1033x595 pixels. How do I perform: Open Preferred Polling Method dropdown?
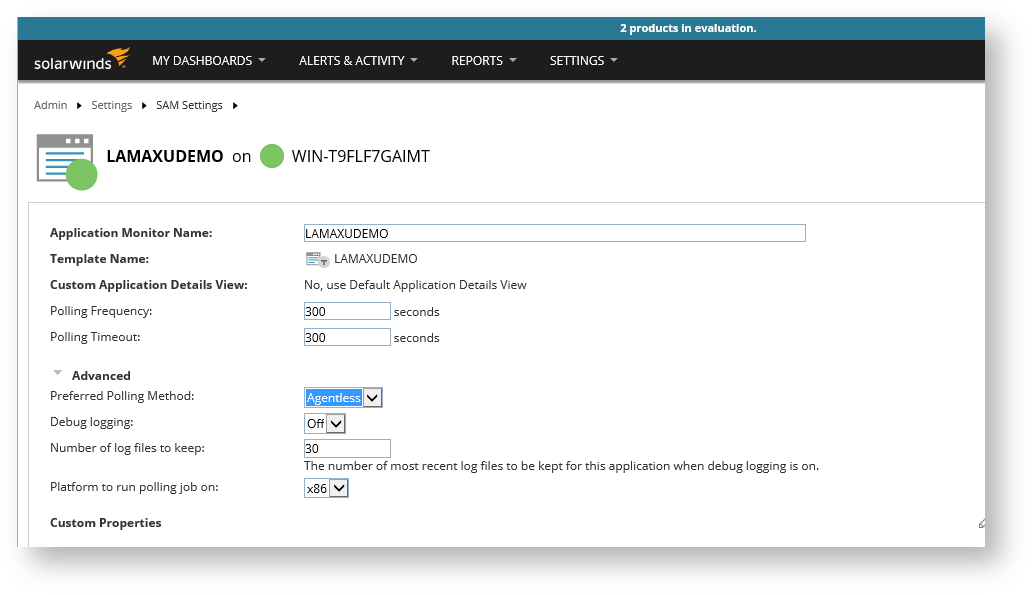[x=343, y=398]
